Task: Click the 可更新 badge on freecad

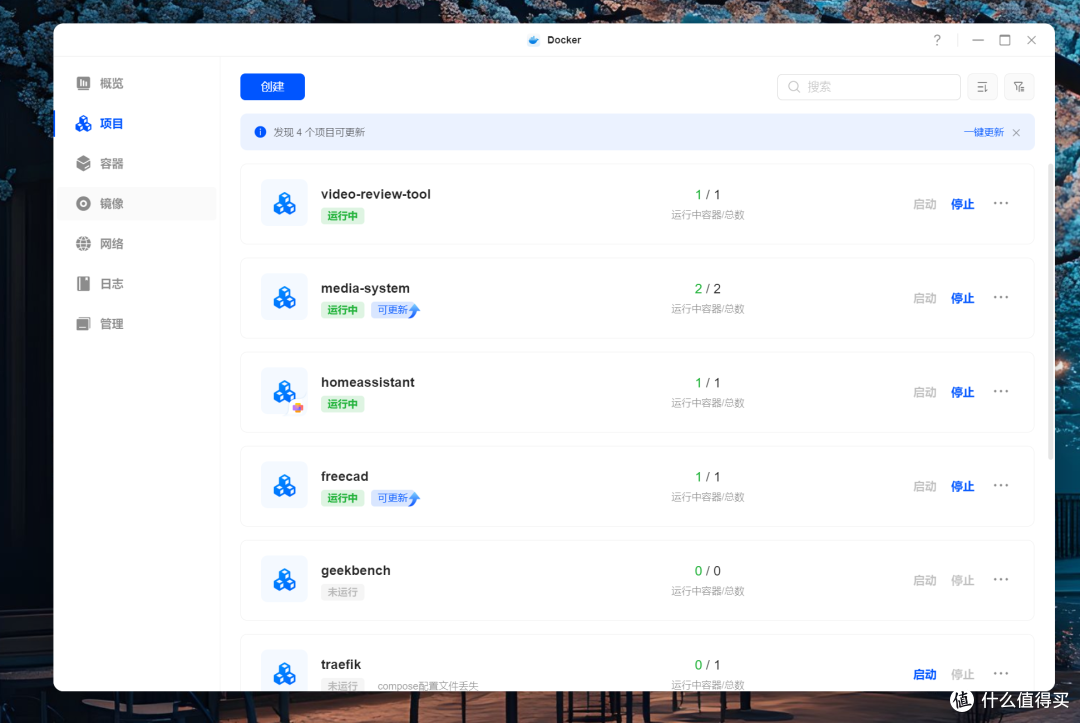Action: [396, 498]
